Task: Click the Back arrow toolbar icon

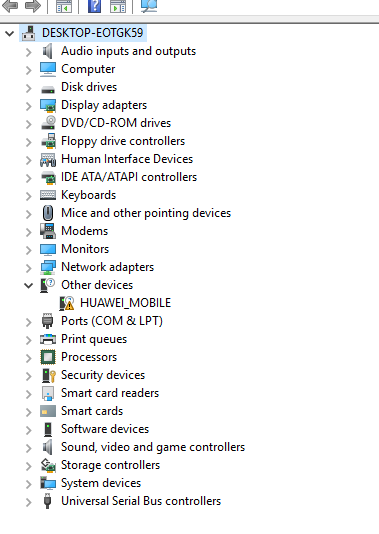Action: coord(10,5)
